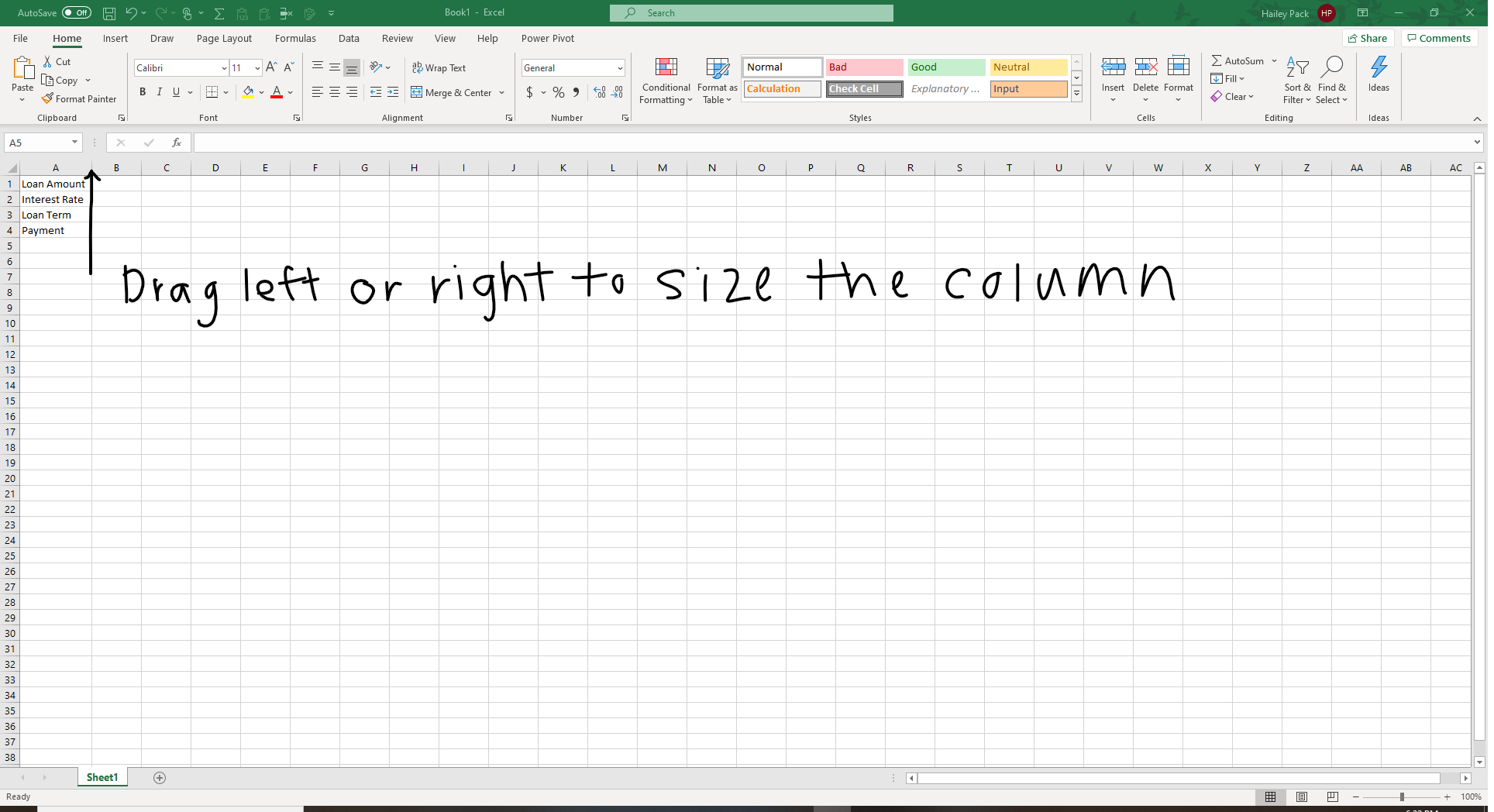
Task: Click the Save icon in the title bar
Action: [109, 13]
